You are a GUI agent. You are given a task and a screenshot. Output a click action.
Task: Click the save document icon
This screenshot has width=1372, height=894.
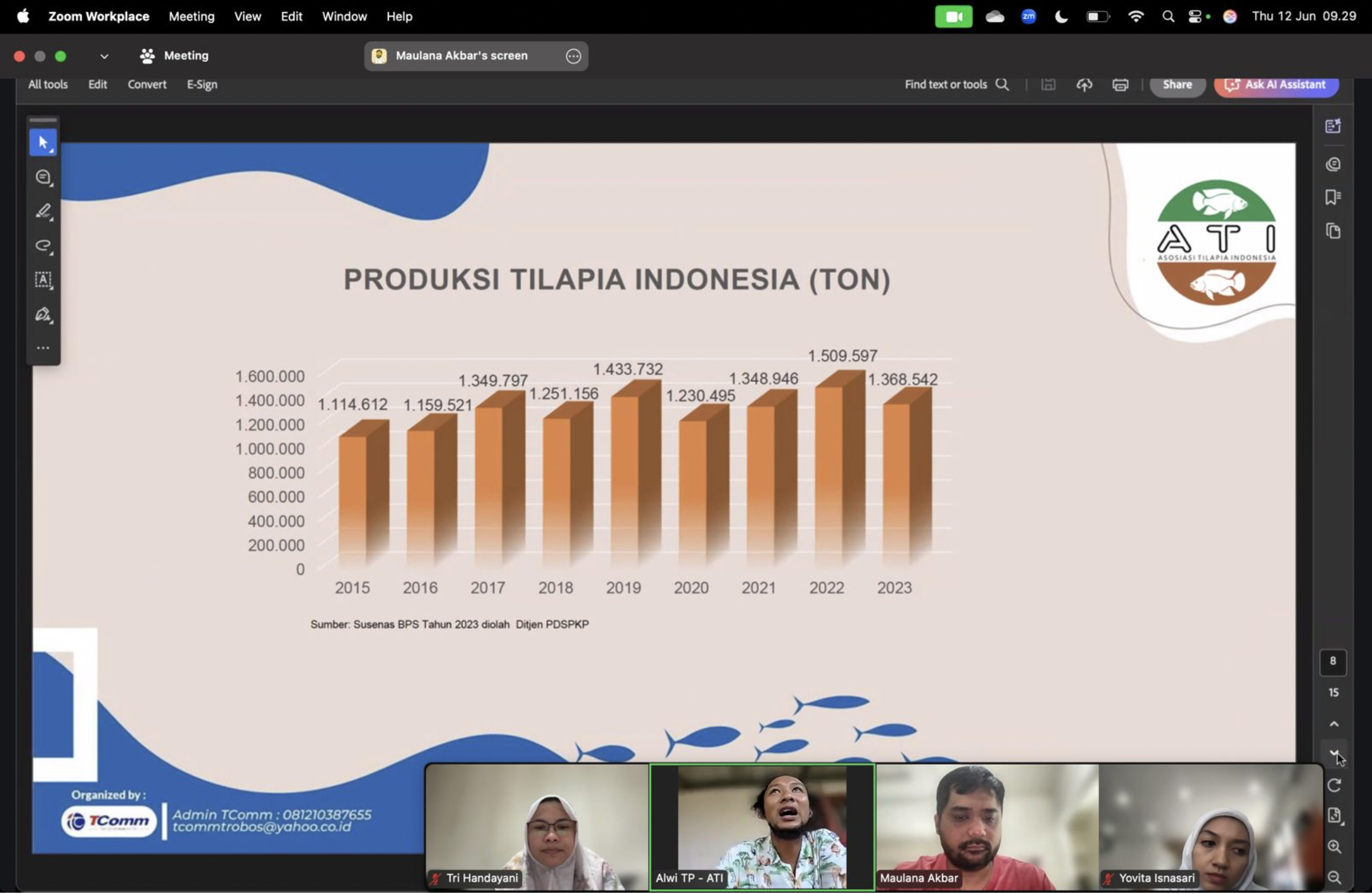click(1048, 84)
